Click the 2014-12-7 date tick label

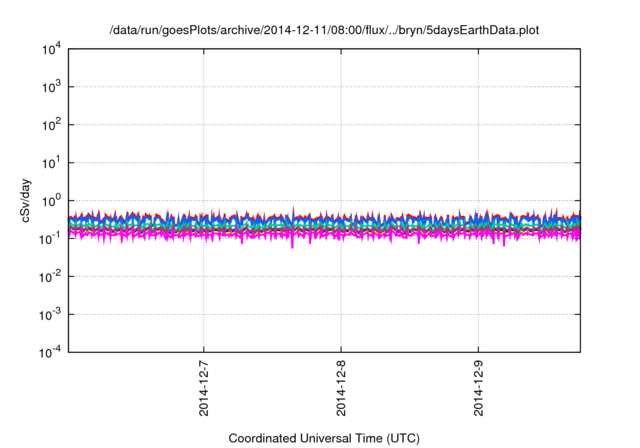pos(204,388)
